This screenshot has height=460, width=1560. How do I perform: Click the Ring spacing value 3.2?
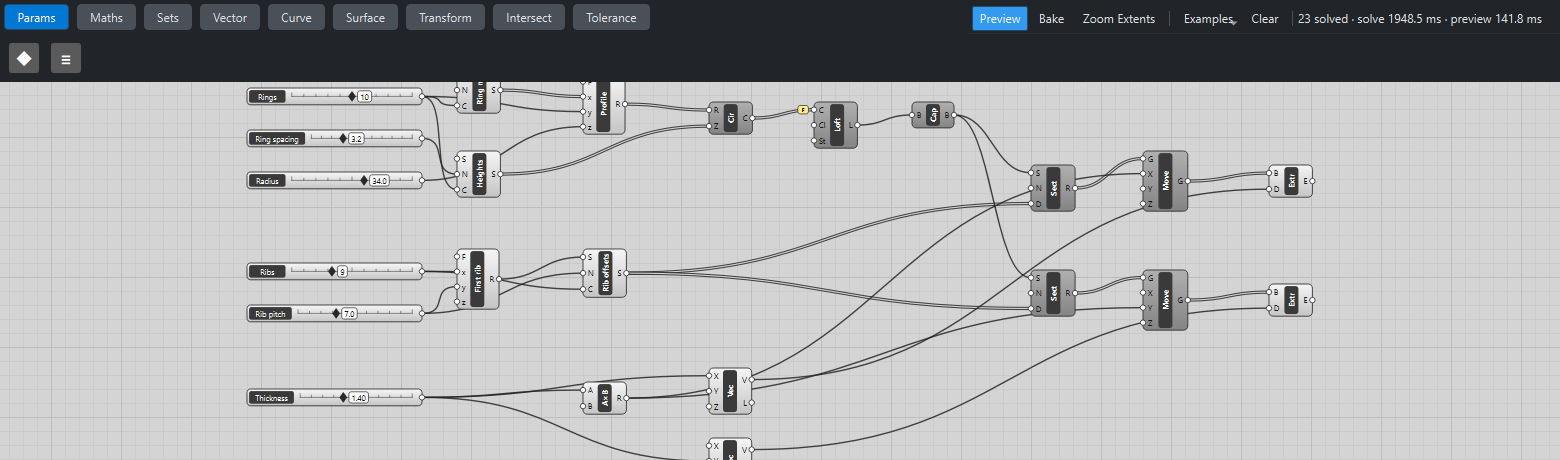pos(356,139)
